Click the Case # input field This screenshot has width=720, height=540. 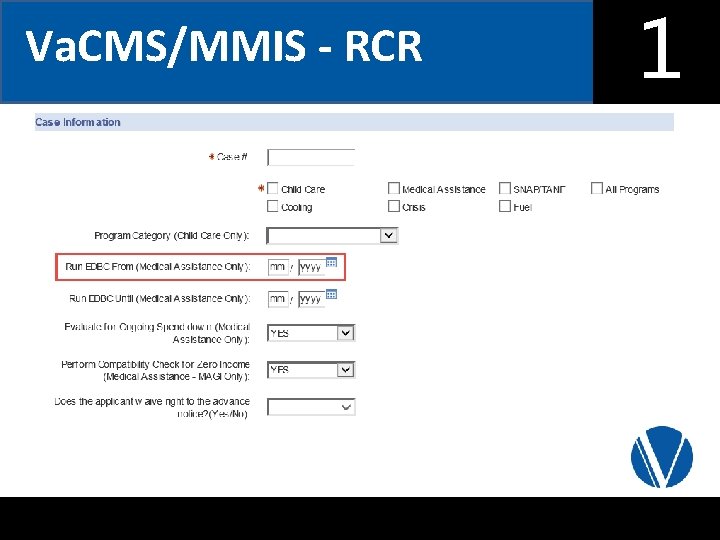(311, 157)
